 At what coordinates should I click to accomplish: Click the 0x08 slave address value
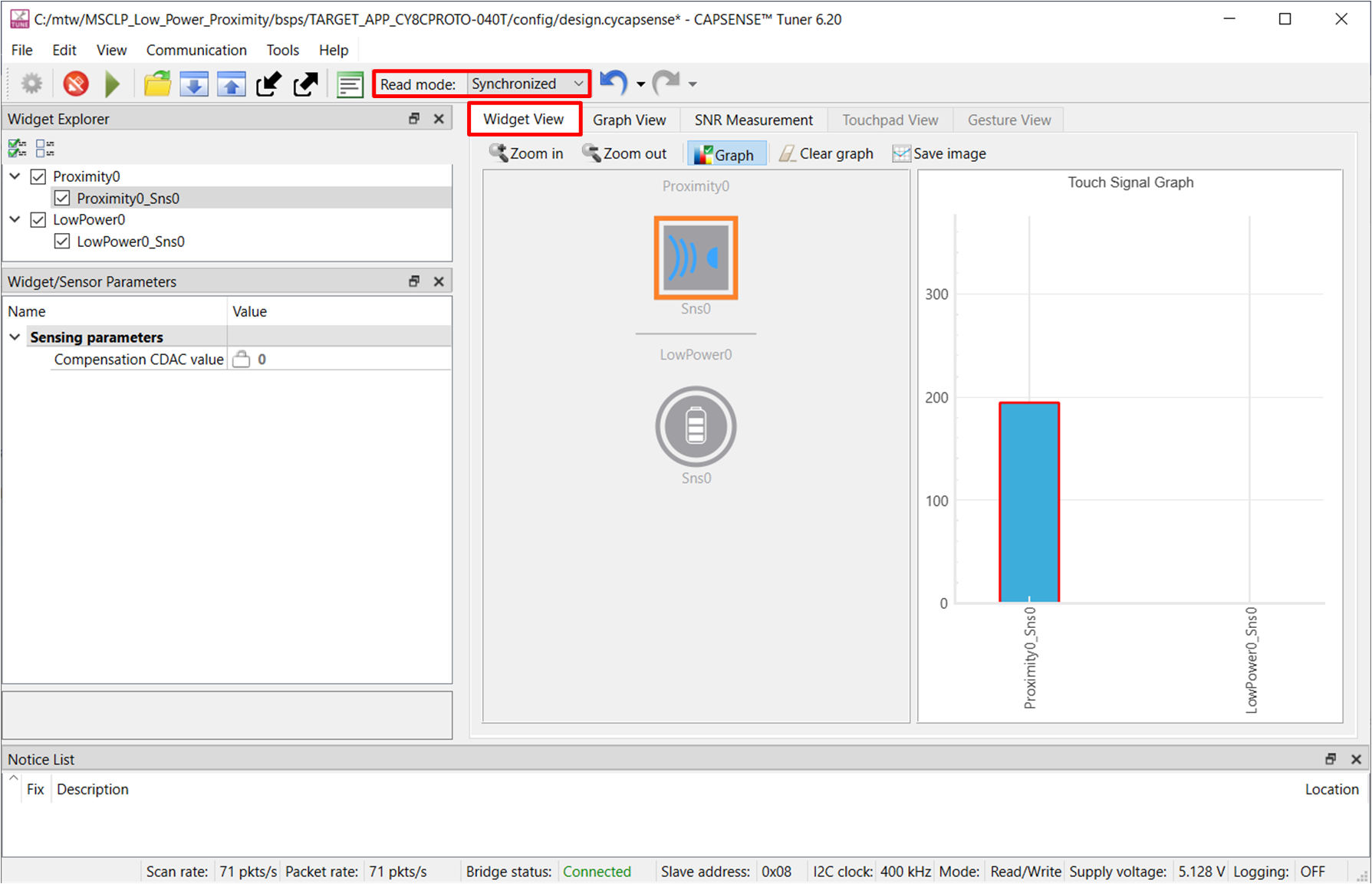tap(776, 872)
